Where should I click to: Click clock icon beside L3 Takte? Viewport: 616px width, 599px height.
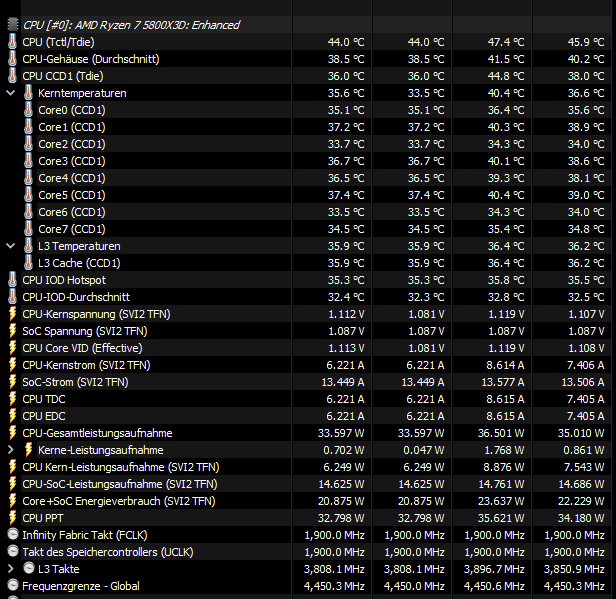pyautogui.click(x=29, y=568)
